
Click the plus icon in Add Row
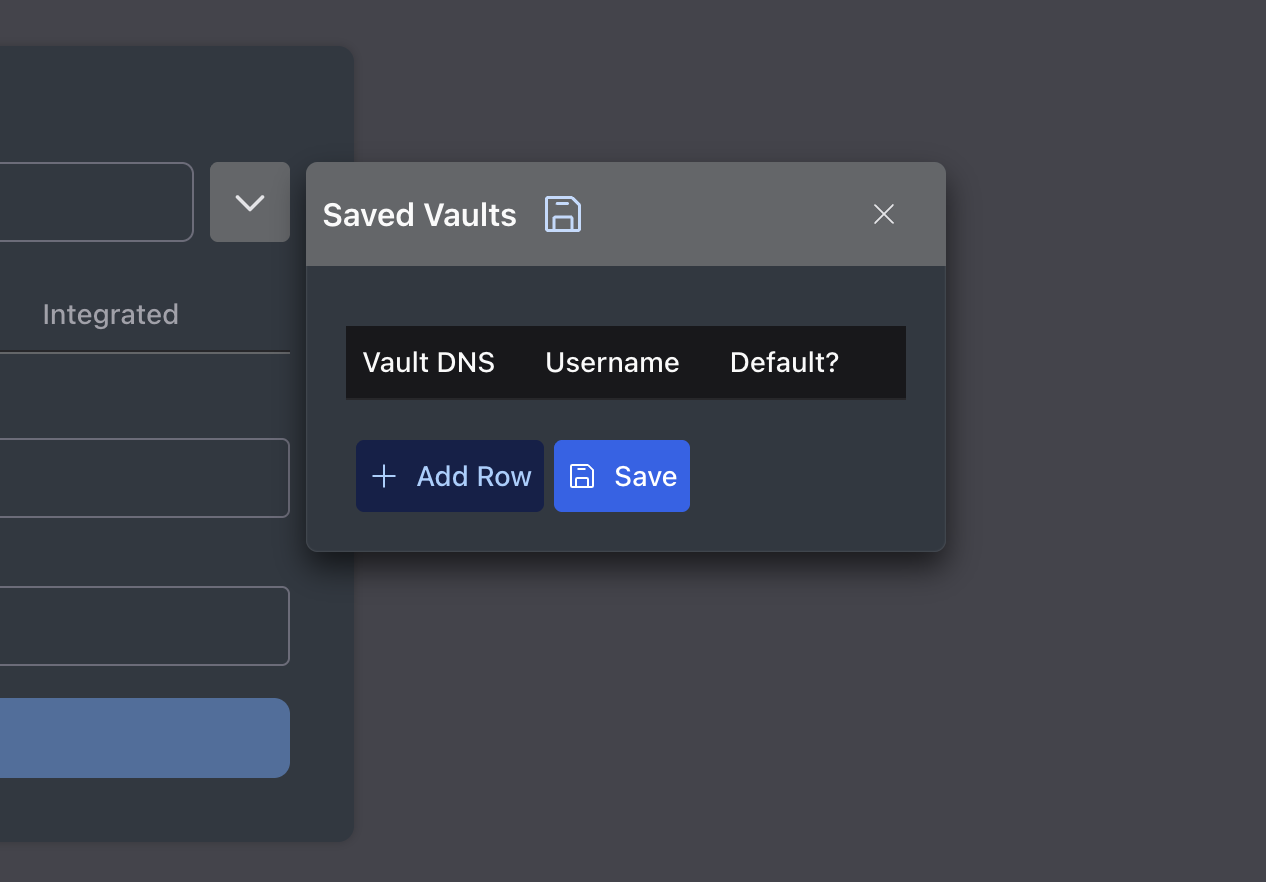[x=384, y=476]
